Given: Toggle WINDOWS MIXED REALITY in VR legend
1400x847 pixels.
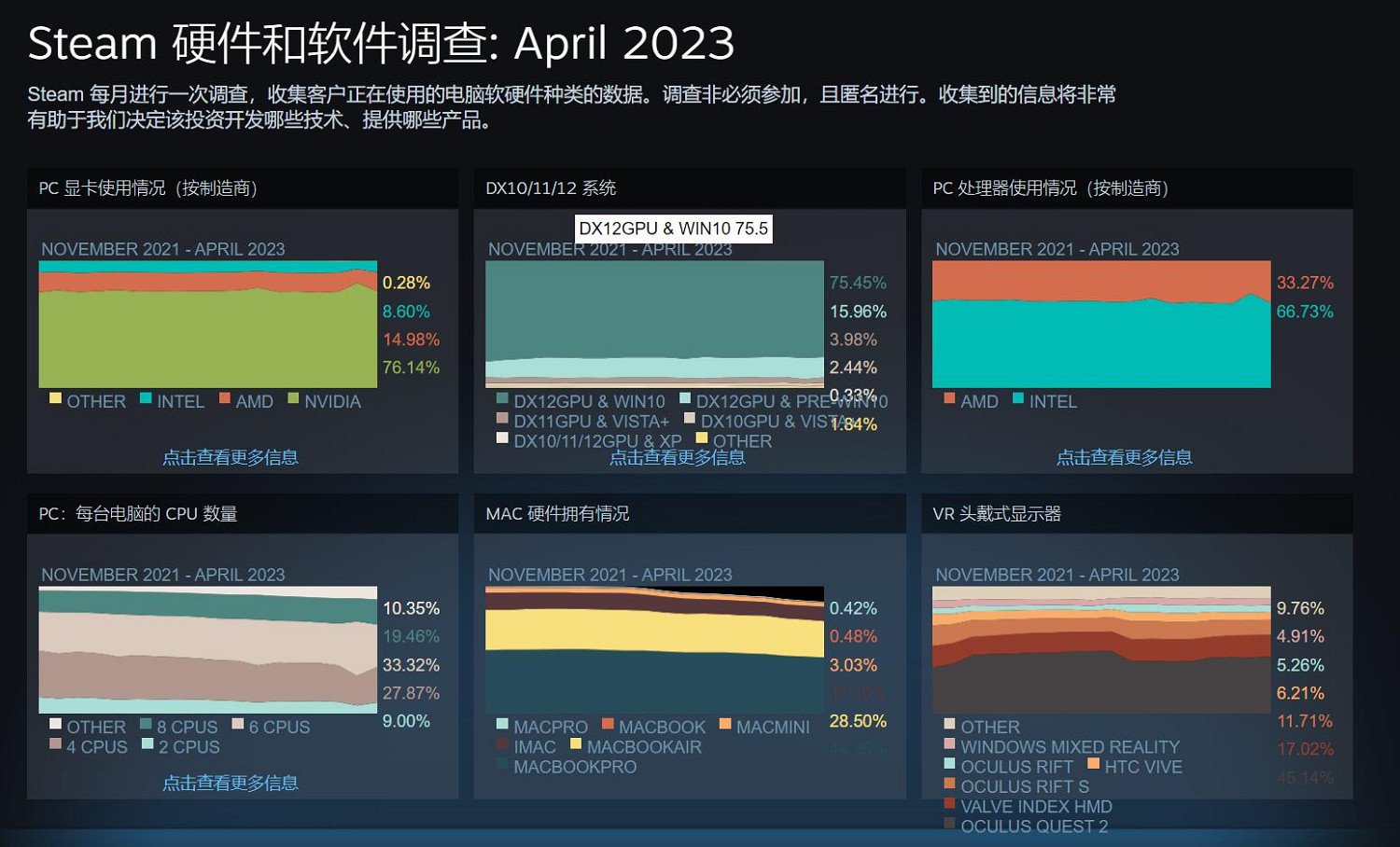Looking at the screenshot, I should 948,744.
